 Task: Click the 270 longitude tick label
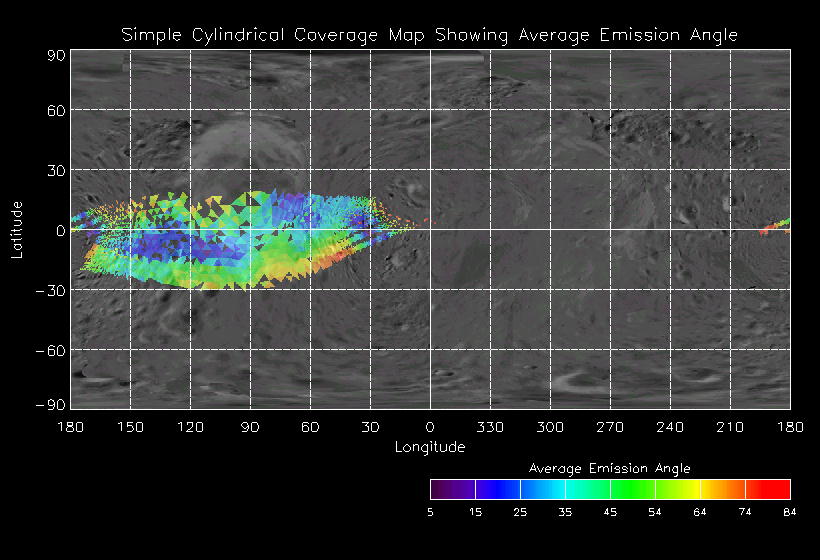pos(610,427)
